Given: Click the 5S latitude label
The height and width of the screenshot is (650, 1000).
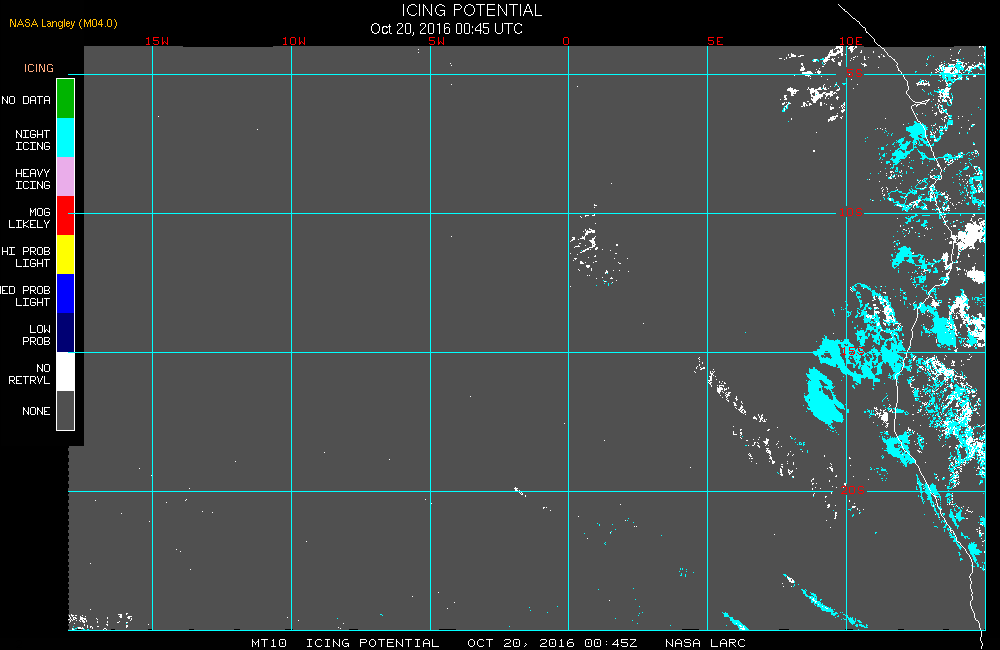Looking at the screenshot, I should [855, 73].
